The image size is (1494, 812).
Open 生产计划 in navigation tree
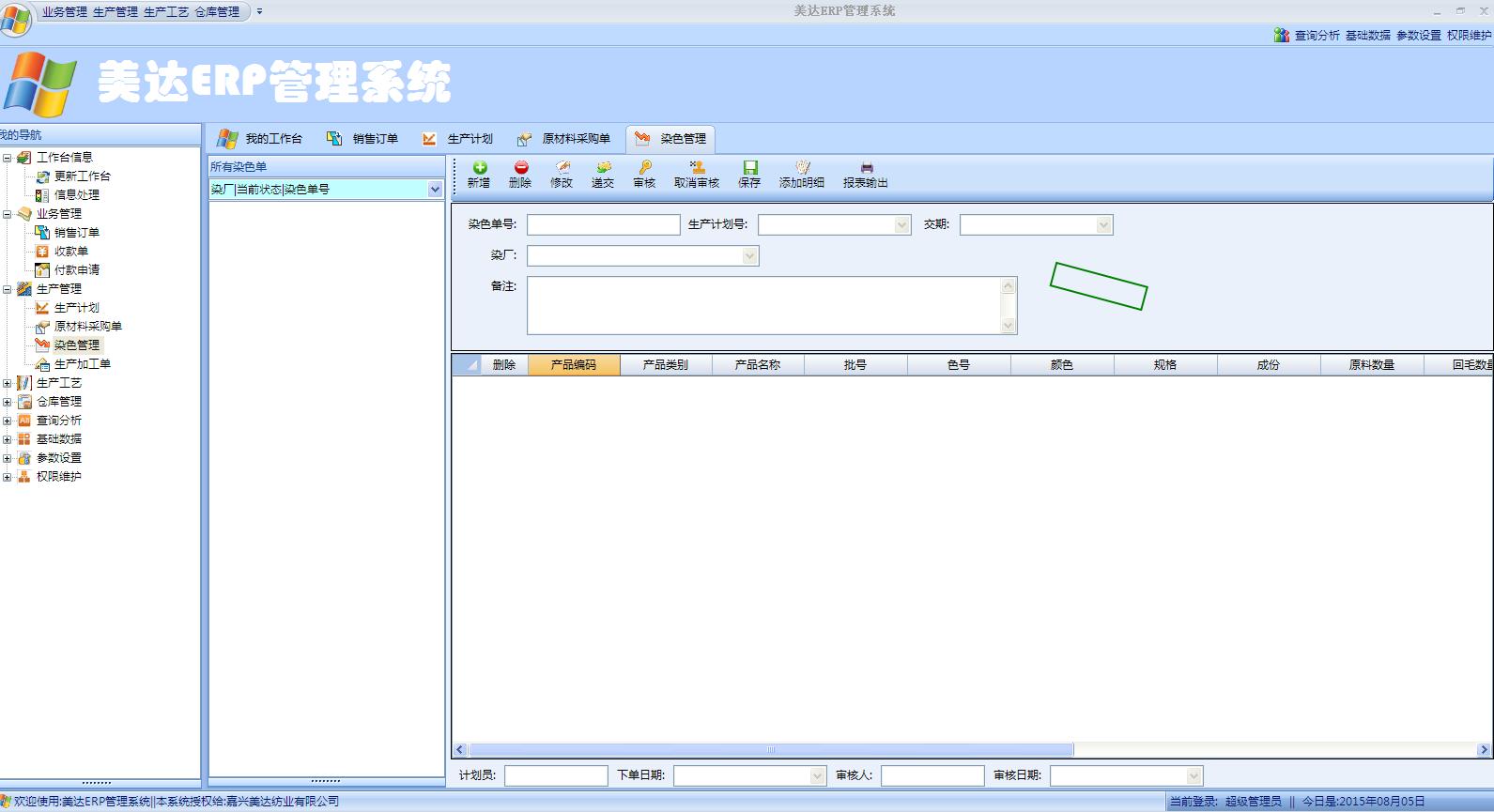click(76, 308)
